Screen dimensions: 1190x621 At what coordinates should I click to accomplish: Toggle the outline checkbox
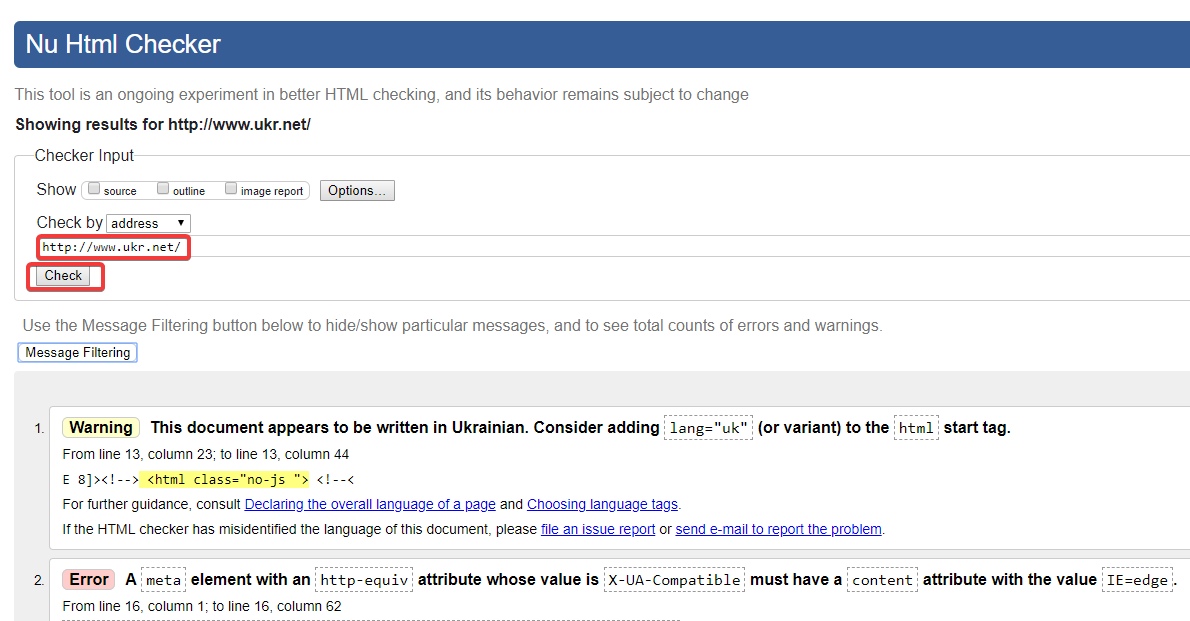(163, 189)
